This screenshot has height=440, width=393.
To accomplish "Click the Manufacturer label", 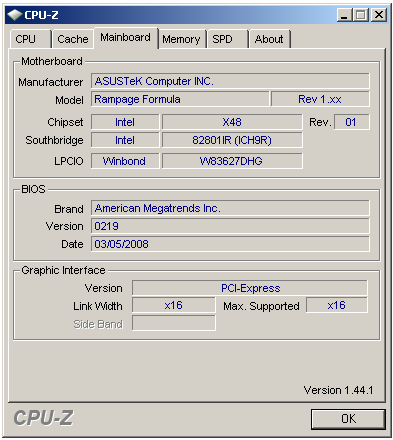I will click(51, 82).
